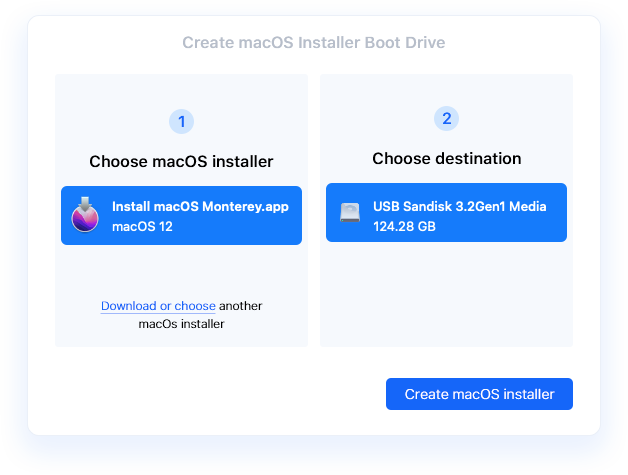
Task: Click the Choose destination heading
Action: (447, 159)
